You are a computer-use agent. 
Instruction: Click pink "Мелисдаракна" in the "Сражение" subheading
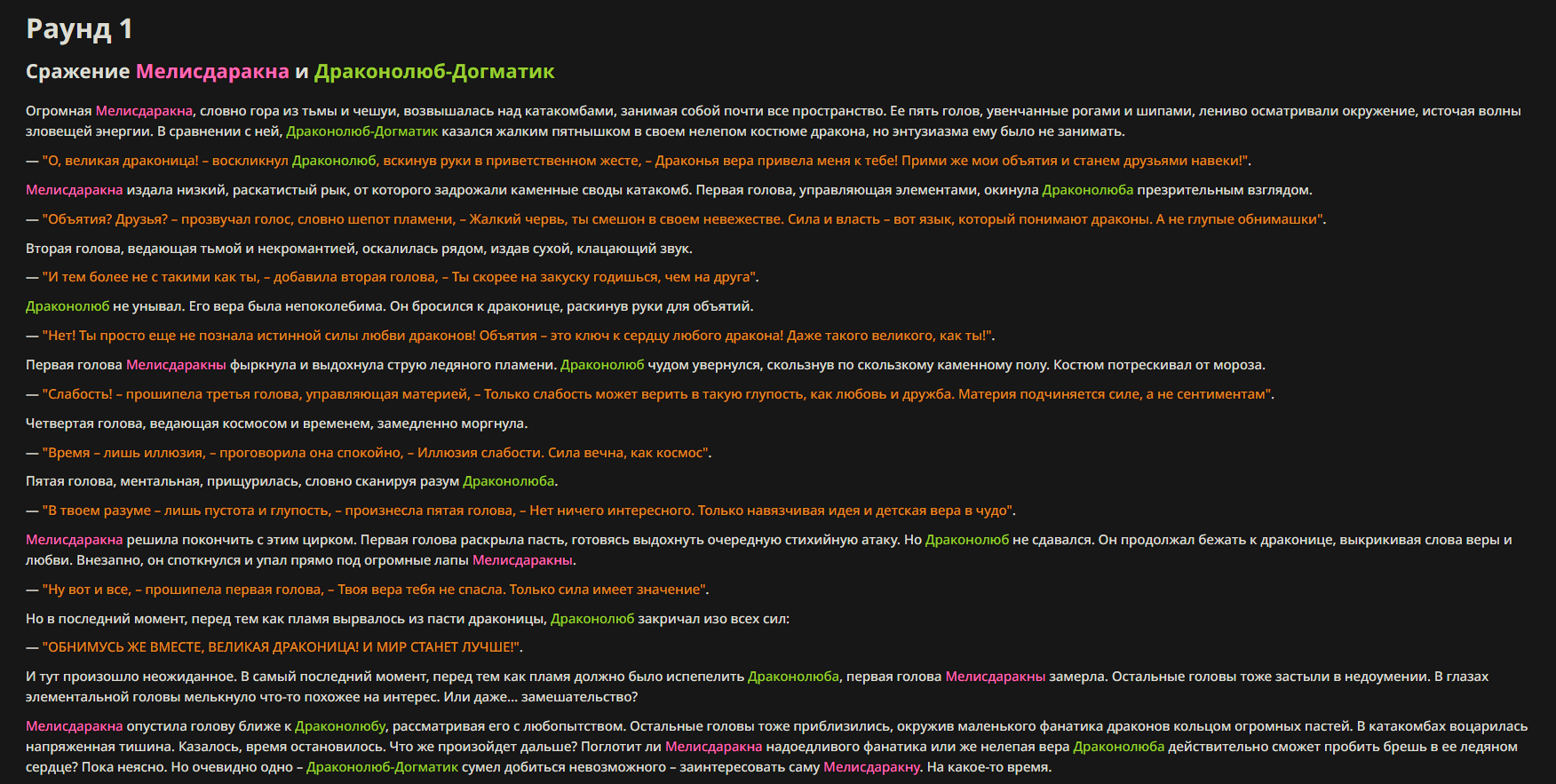212,72
